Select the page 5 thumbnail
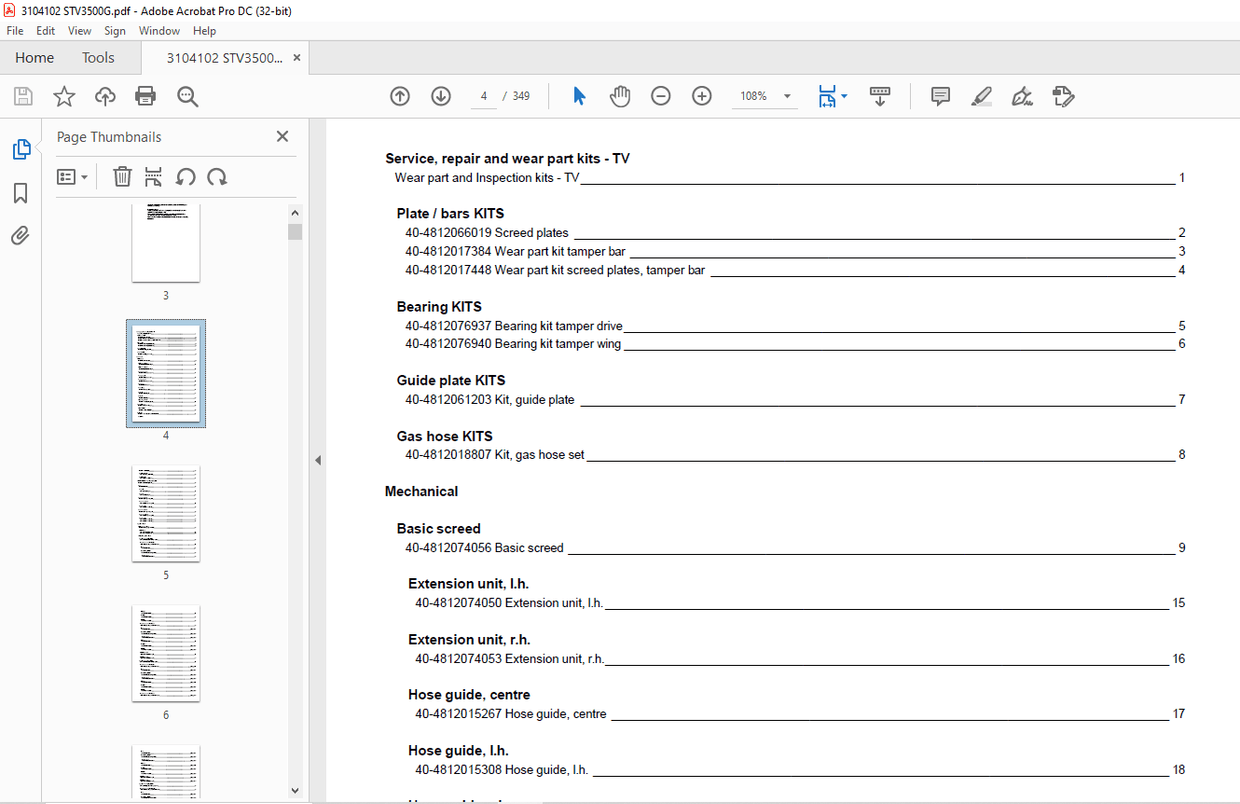The image size is (1240, 804). tap(166, 514)
